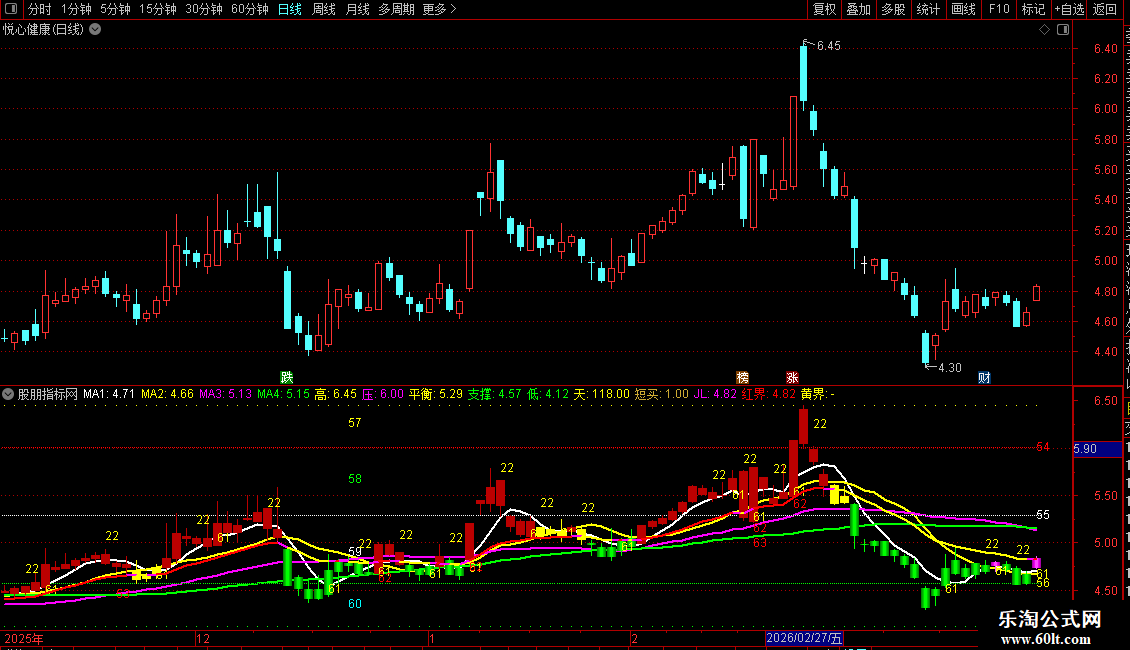Screen dimensions: 1130x650
Task: Click the 压: 6.00 indicator value
Action: [383, 394]
